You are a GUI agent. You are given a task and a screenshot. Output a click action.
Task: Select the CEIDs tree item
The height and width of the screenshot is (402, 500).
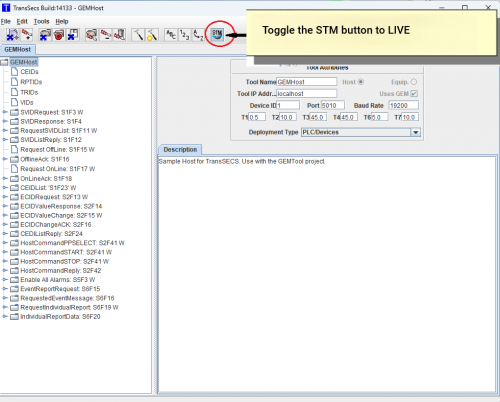[29, 72]
